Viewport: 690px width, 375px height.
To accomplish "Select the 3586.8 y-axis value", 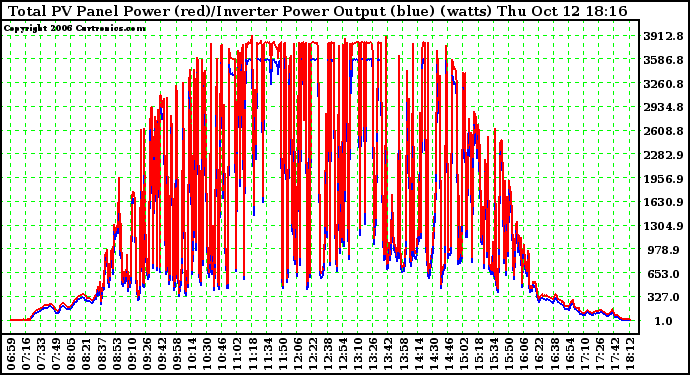I will [663, 60].
